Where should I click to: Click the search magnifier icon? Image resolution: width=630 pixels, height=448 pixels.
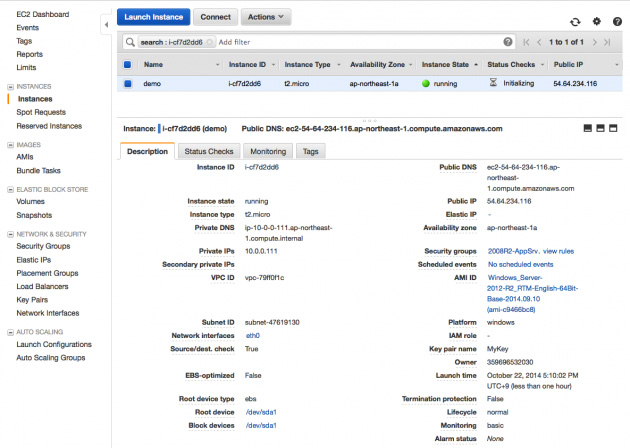(x=130, y=42)
